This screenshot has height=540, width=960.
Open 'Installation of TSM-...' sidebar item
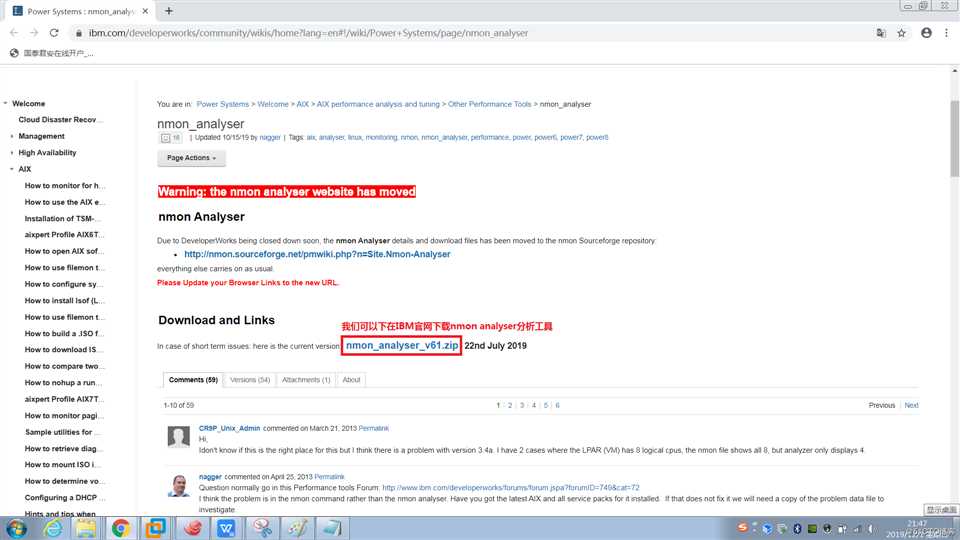pyautogui.click(x=62, y=219)
